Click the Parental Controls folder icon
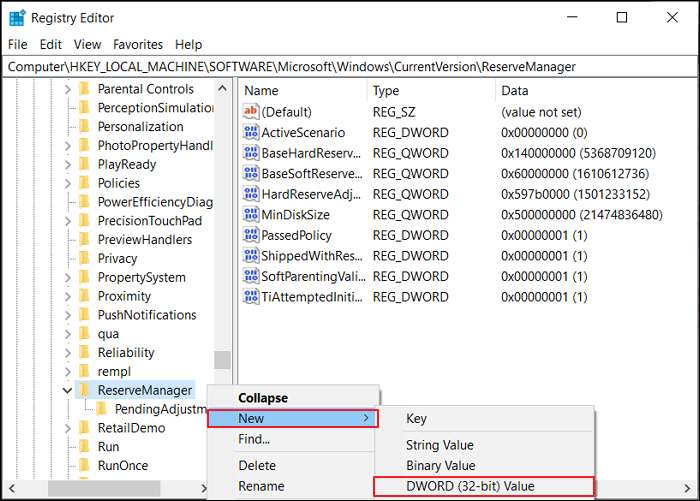This screenshot has height=501, width=700. [84, 89]
